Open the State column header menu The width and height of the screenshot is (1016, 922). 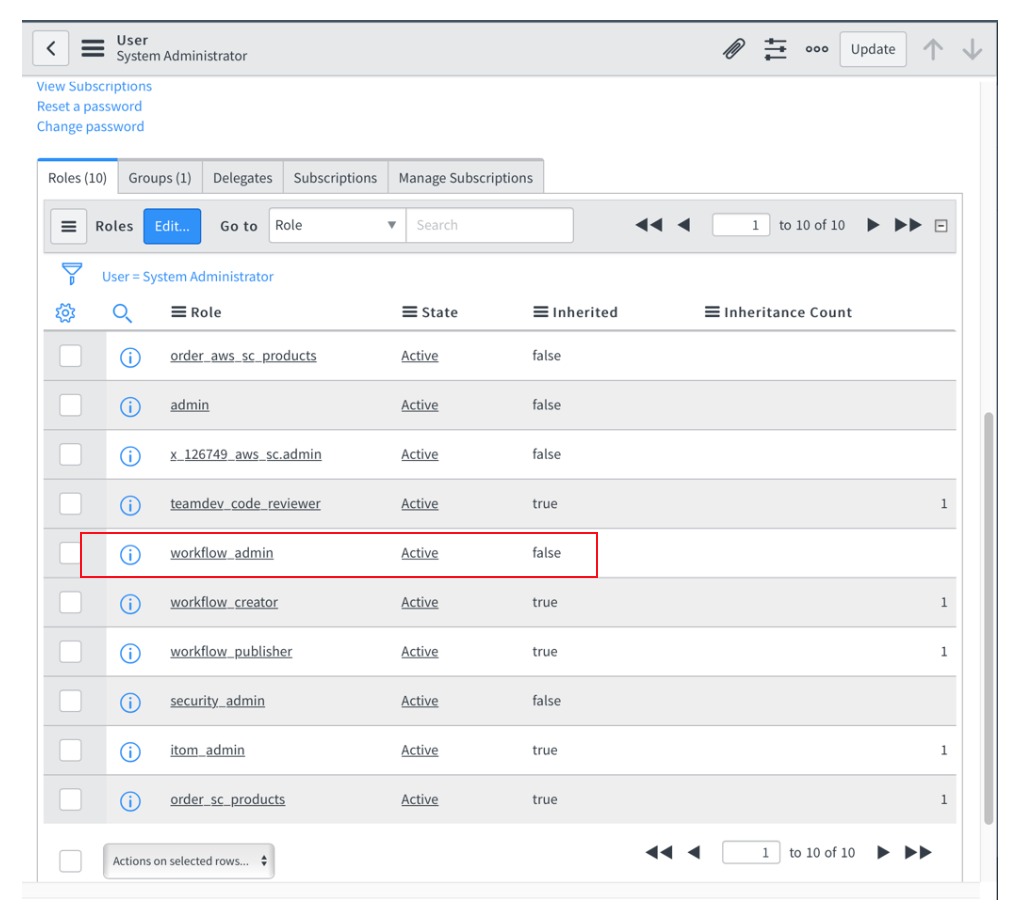click(408, 312)
